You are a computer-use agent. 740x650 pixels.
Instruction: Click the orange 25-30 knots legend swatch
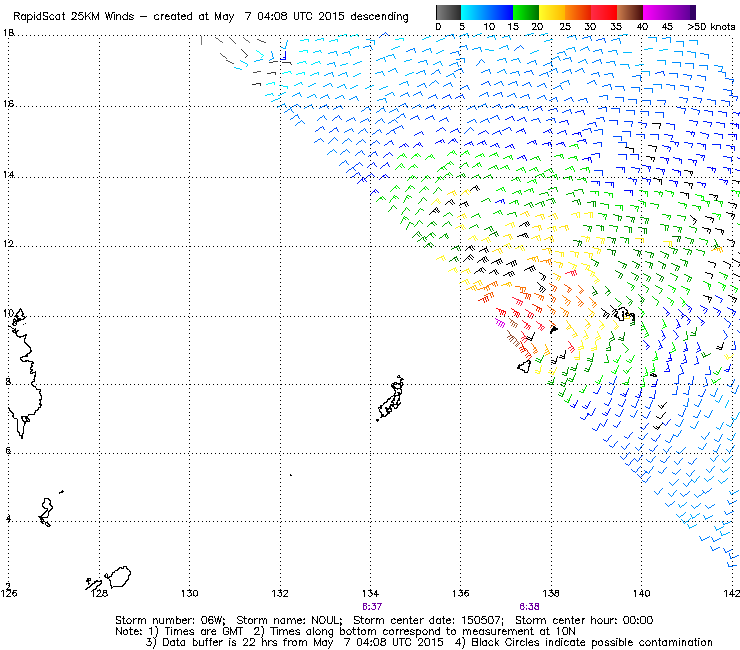[578, 12]
